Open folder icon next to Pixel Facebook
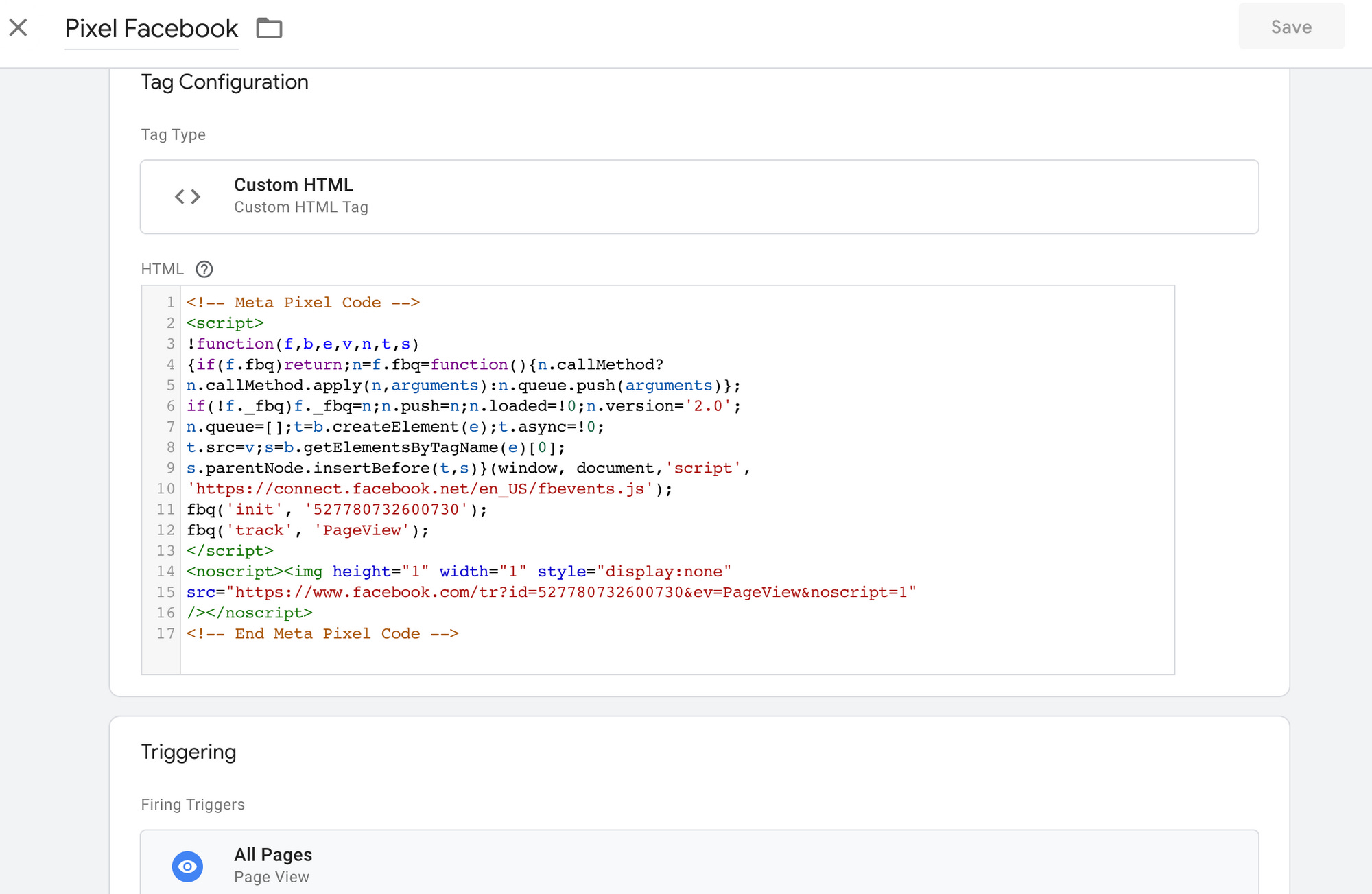The height and width of the screenshot is (894, 1372). coord(269,28)
